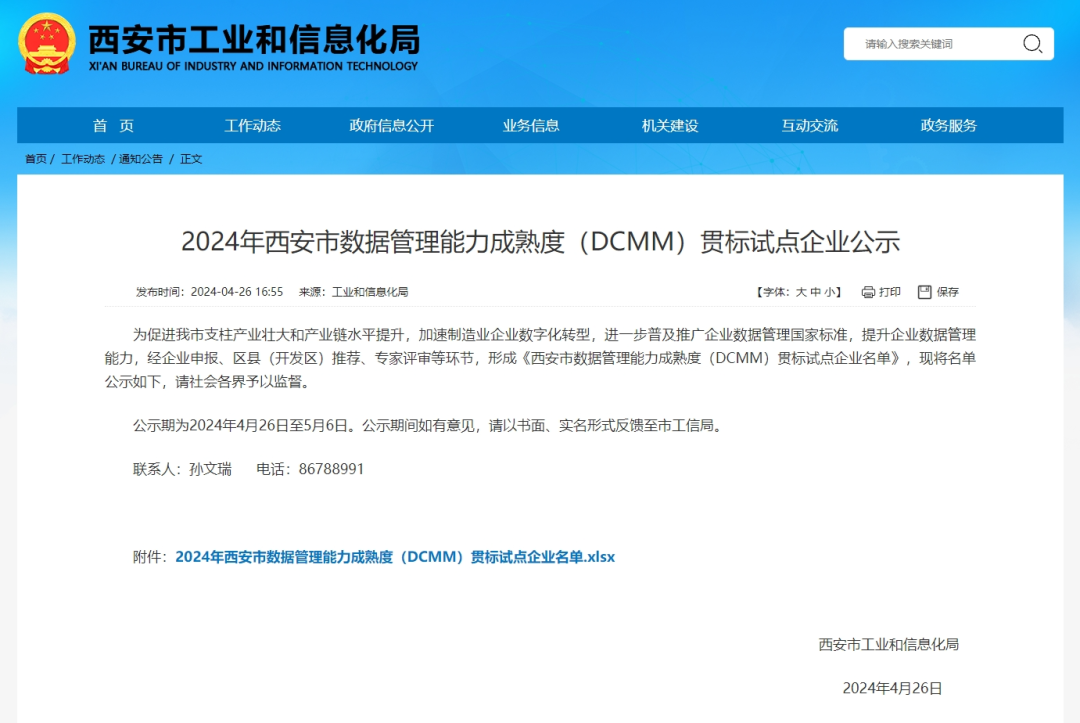Click the 工作动态 breadcrumb link
1080x723 pixels.
pyautogui.click(x=83, y=159)
